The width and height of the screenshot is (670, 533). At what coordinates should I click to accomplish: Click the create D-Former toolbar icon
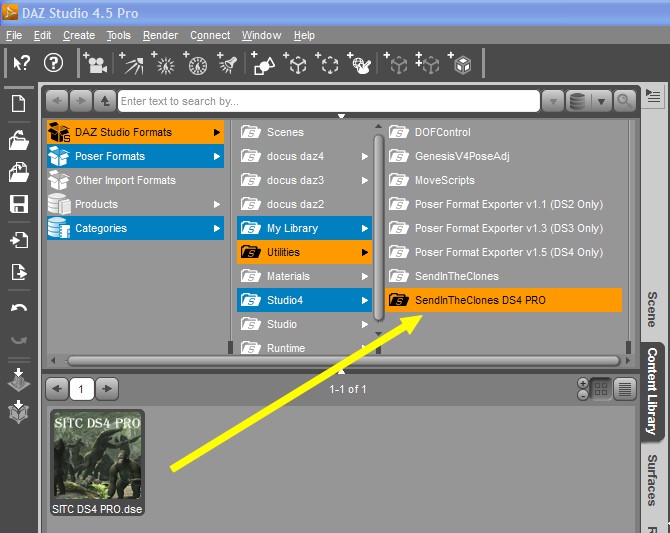click(359, 64)
